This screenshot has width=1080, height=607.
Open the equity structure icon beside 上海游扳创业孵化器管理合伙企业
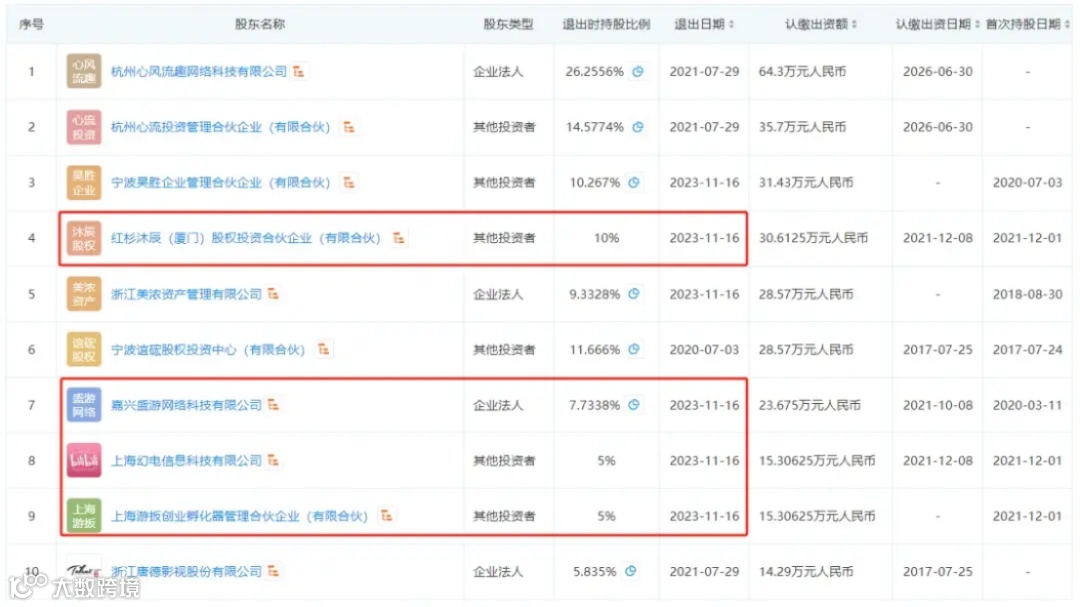click(x=386, y=516)
